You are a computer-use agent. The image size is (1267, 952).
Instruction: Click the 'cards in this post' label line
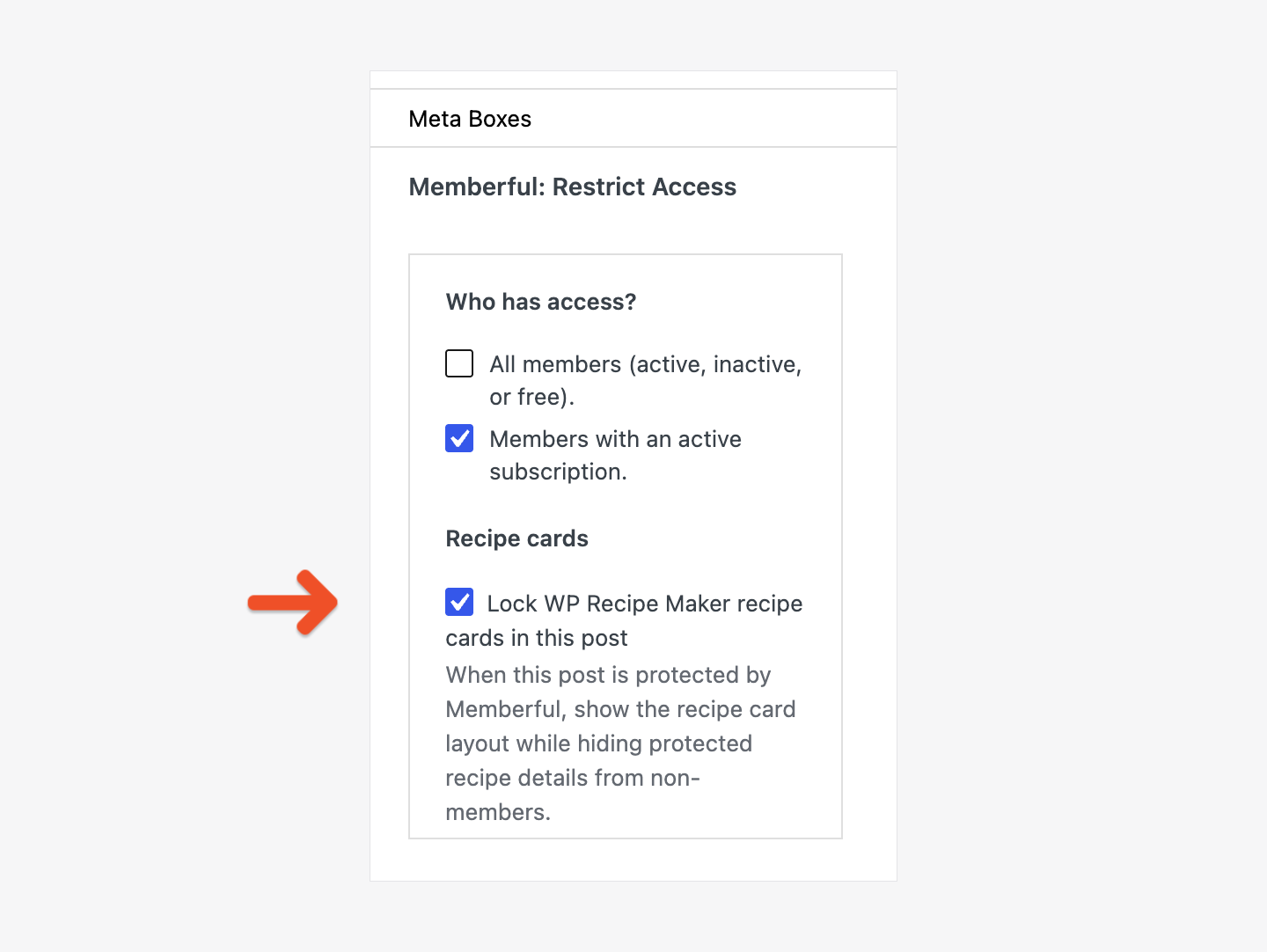537,638
